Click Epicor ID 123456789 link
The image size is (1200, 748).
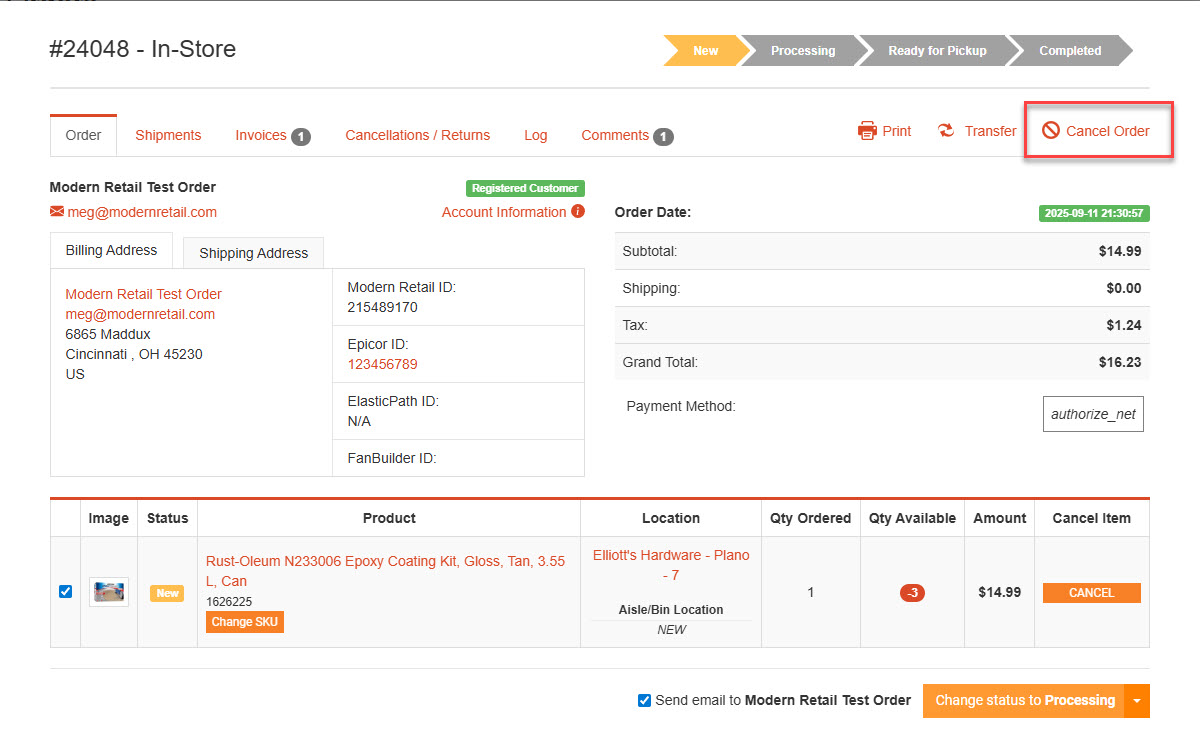[383, 364]
